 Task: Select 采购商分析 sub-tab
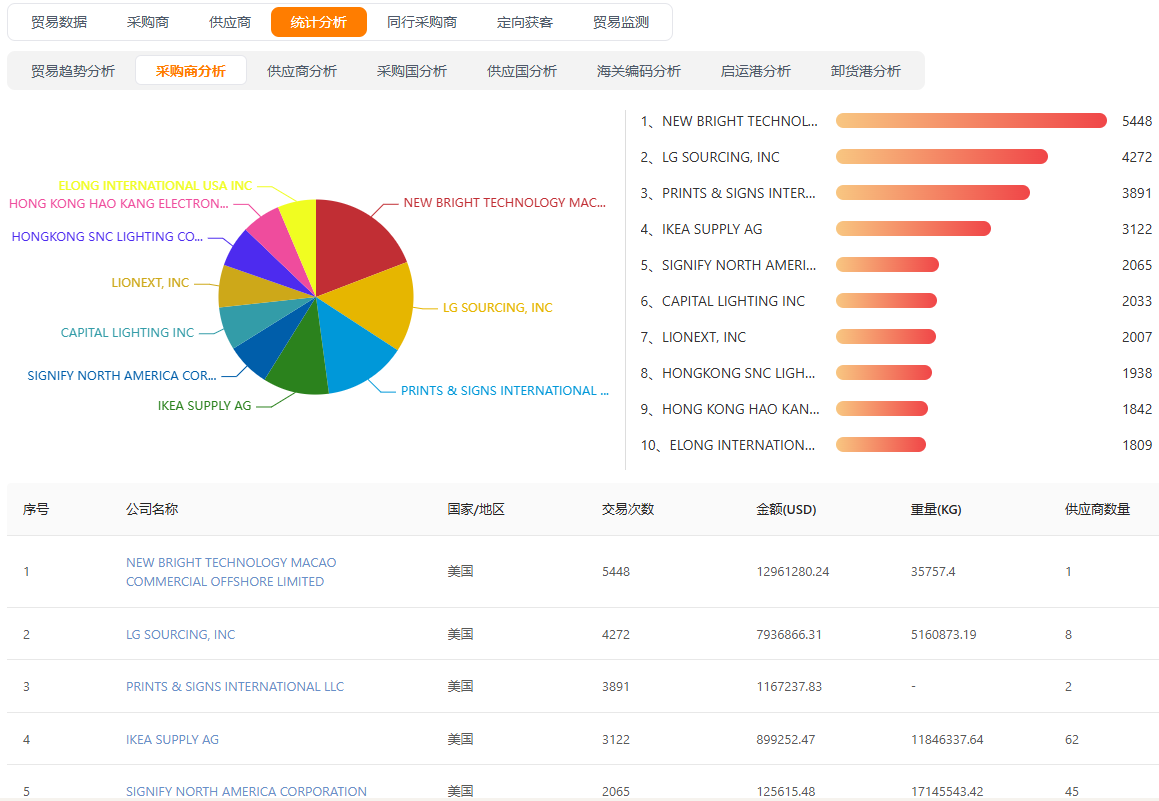point(191,71)
